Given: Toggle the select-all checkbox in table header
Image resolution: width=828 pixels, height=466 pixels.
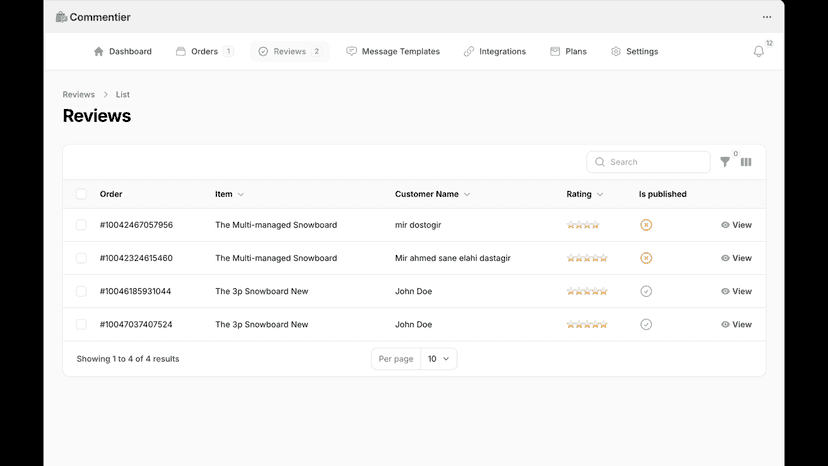Looking at the screenshot, I should pyautogui.click(x=81, y=194).
